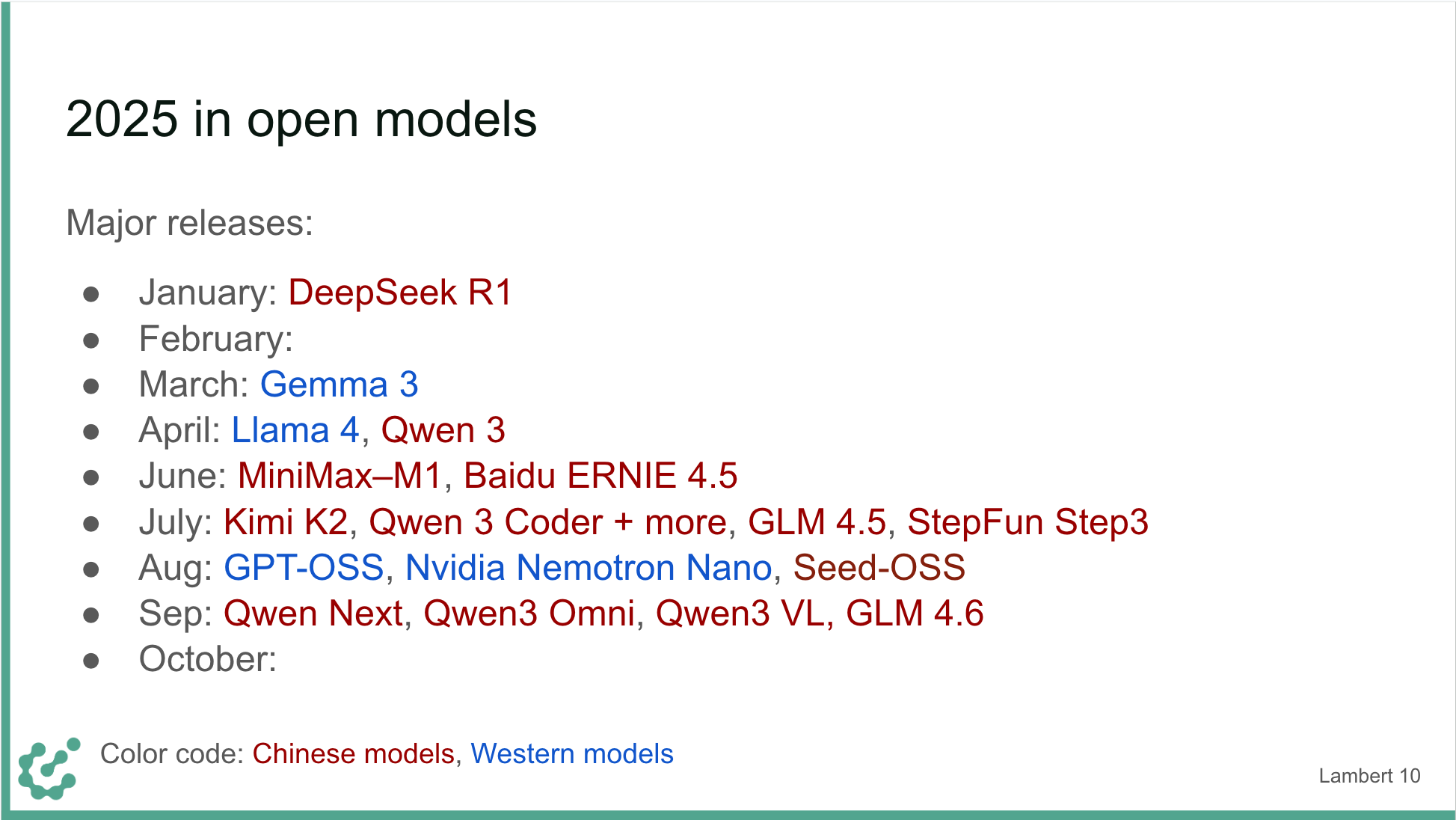
Task: Click the blue "Llama 4" text
Action: pos(295,430)
